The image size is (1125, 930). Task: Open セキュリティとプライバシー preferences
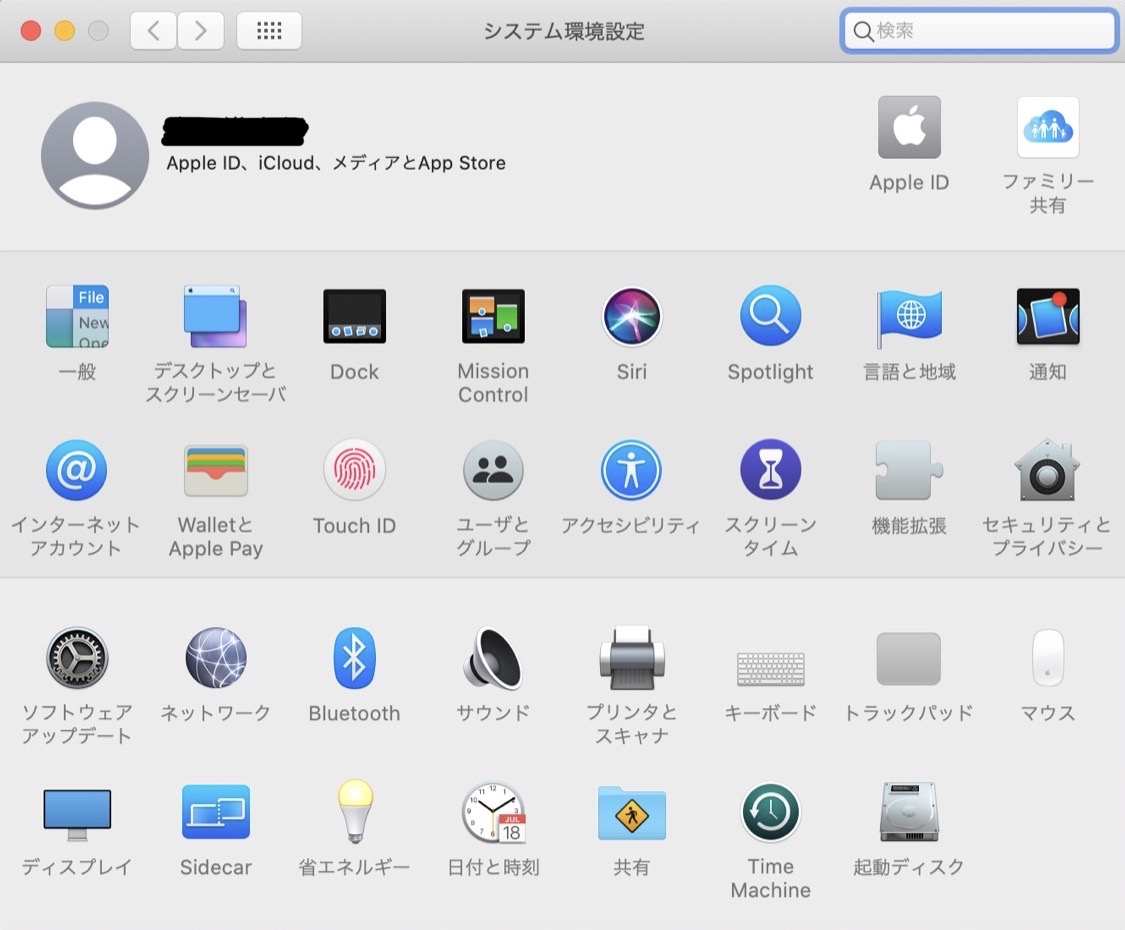pos(1048,471)
